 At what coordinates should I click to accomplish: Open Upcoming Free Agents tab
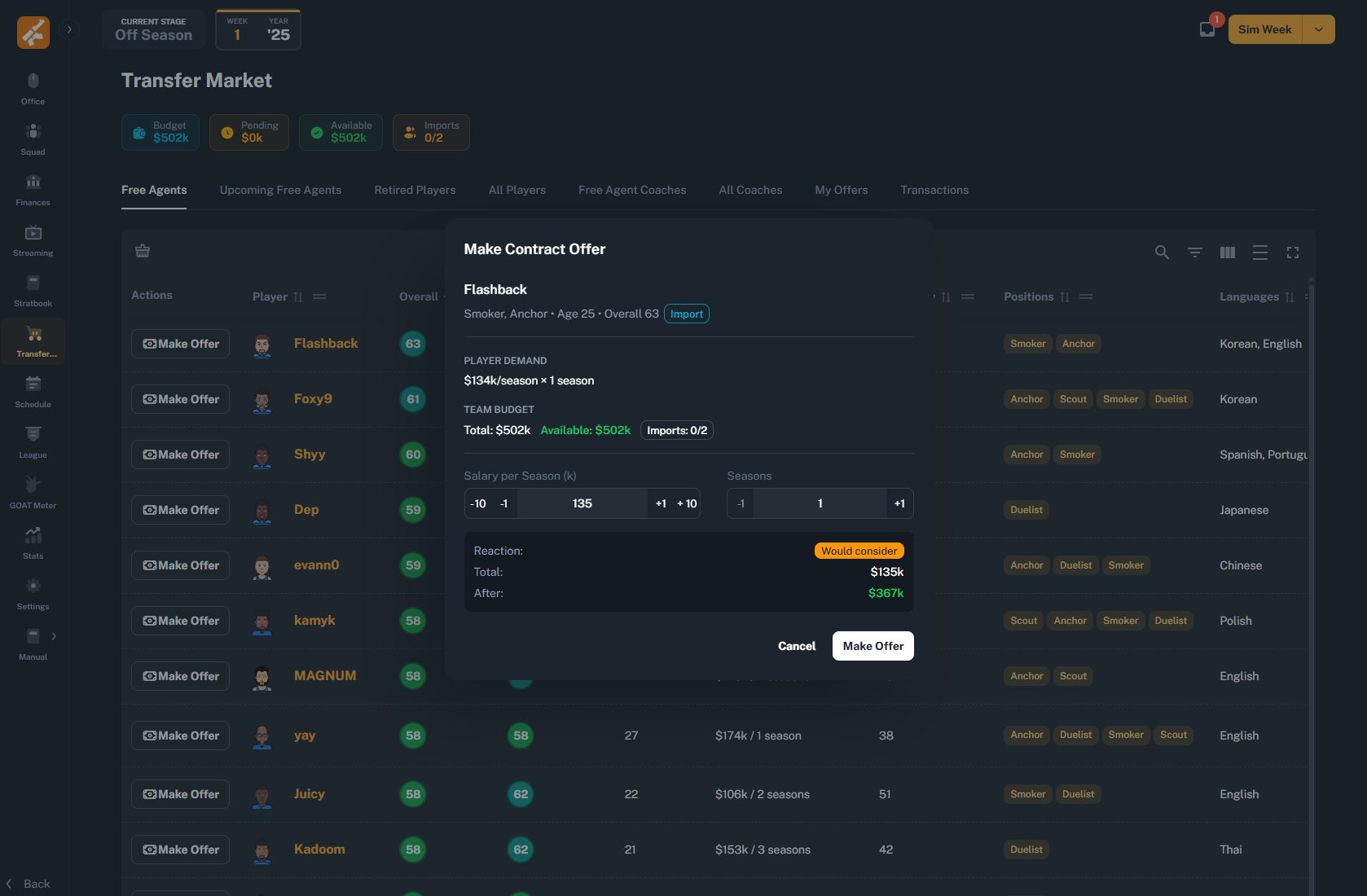(280, 190)
